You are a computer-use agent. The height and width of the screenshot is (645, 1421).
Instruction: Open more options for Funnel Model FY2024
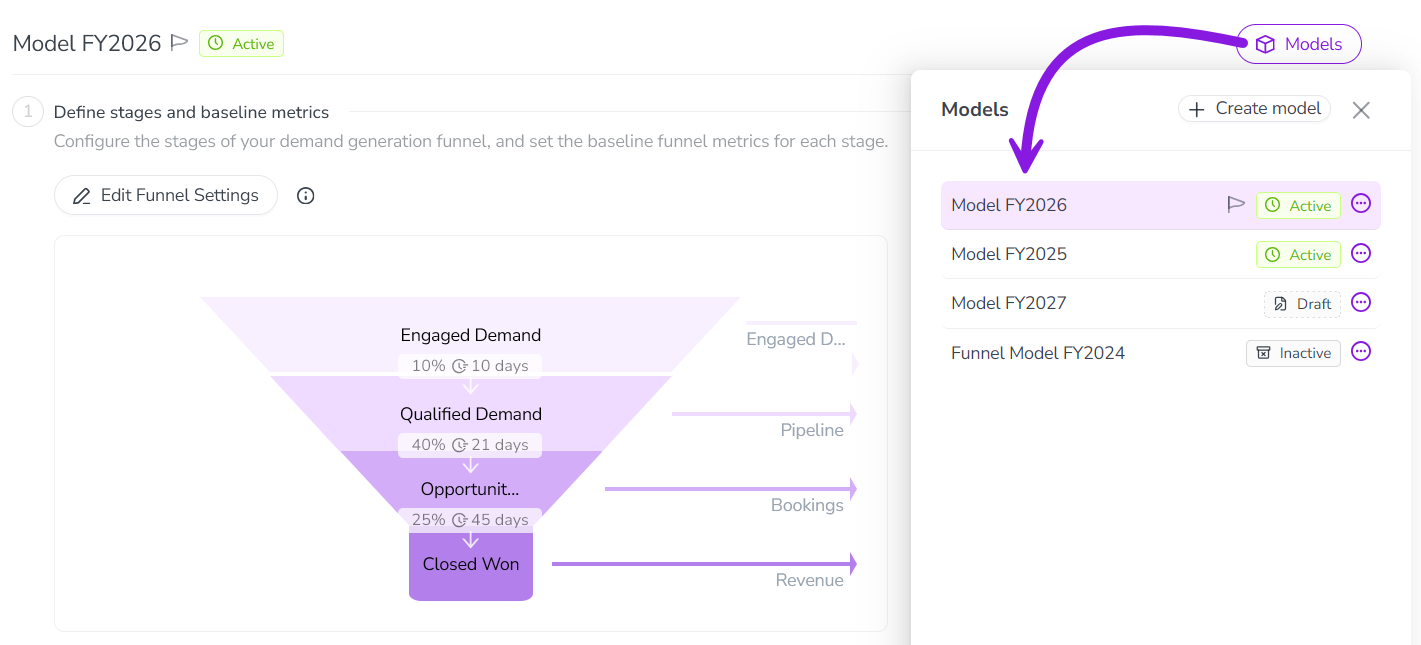point(1361,352)
